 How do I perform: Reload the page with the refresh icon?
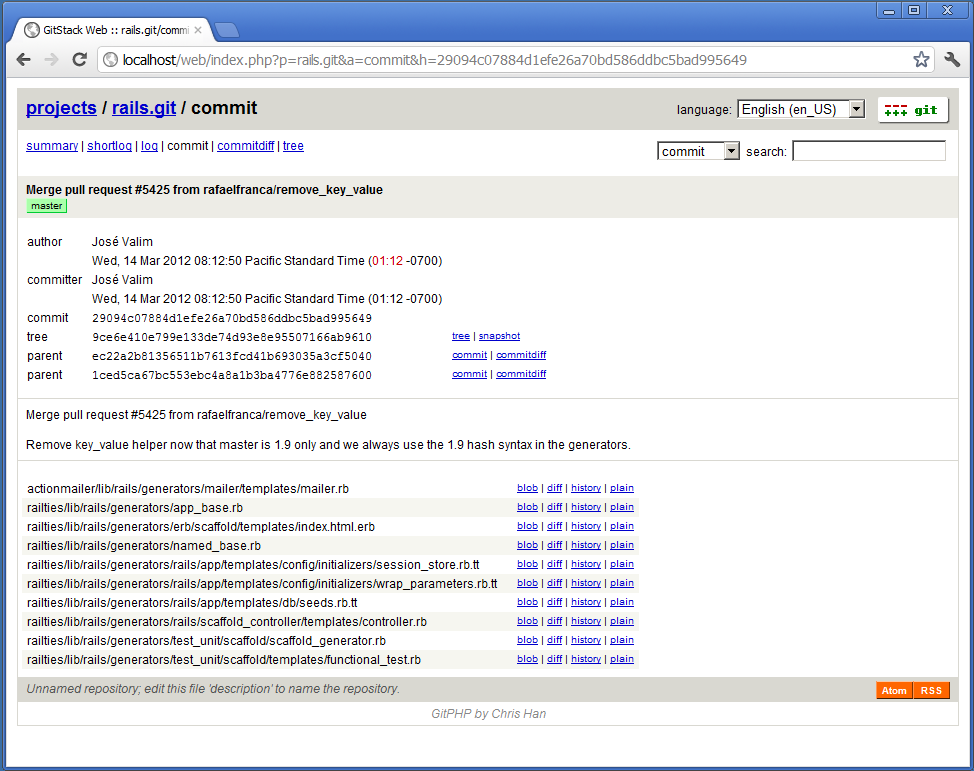coord(79,59)
